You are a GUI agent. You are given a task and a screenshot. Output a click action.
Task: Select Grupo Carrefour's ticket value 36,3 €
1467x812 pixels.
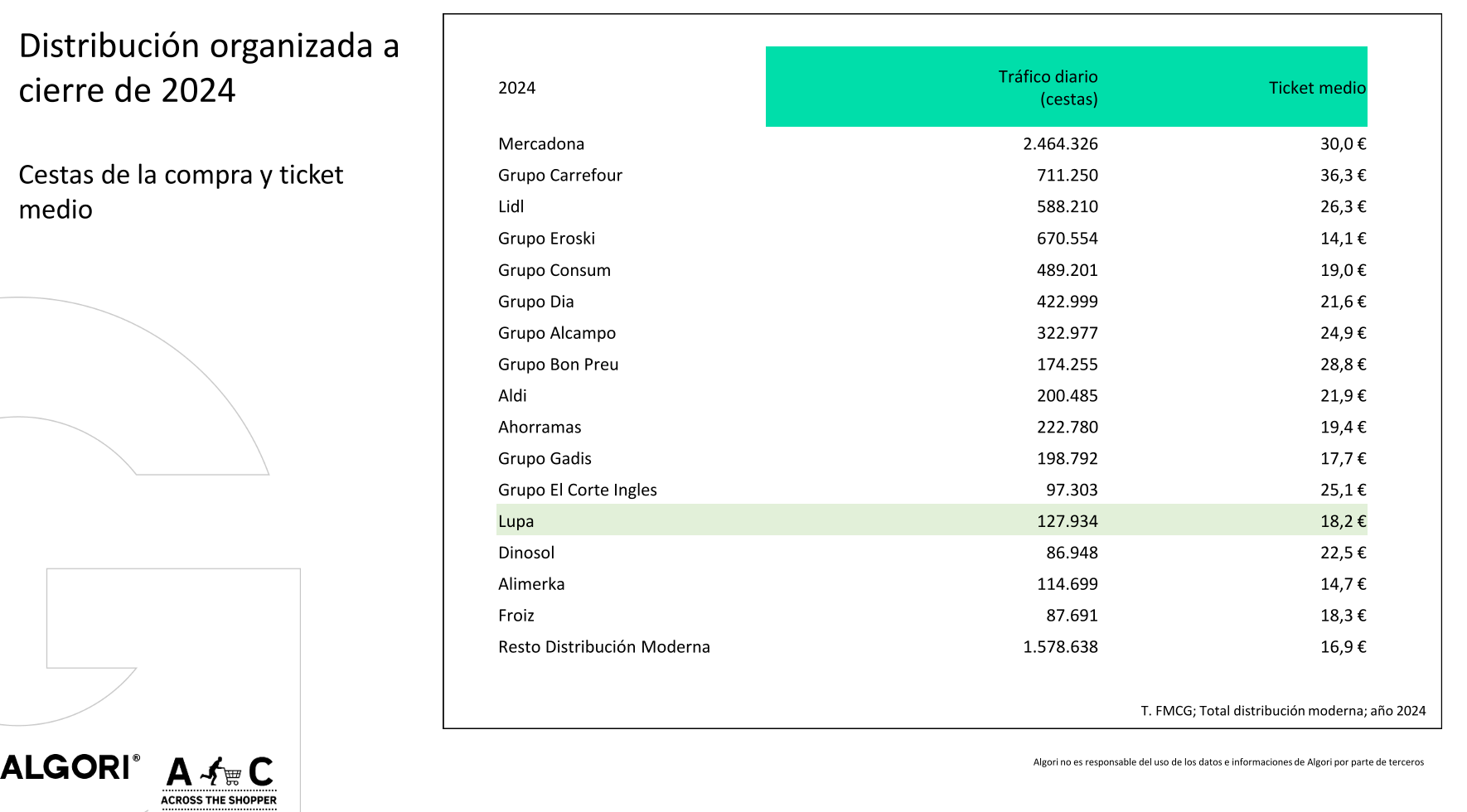click(1343, 176)
